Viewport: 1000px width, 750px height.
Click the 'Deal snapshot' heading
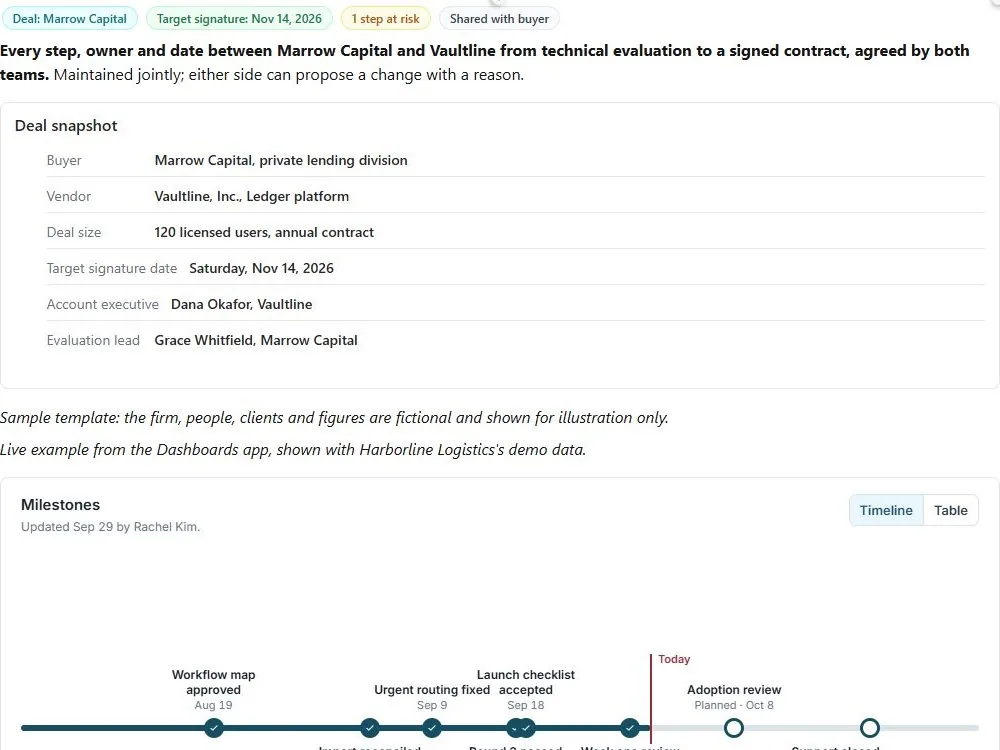tap(66, 126)
